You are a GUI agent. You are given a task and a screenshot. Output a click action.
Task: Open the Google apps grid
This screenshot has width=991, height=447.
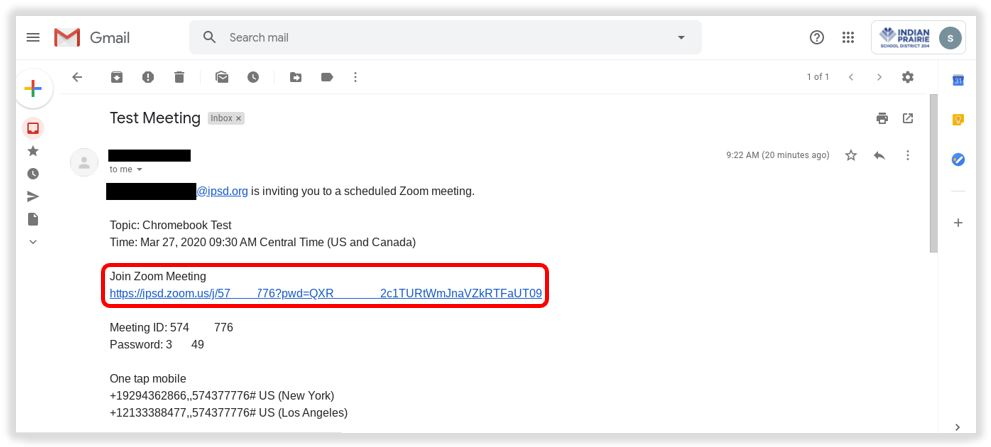[848, 37]
